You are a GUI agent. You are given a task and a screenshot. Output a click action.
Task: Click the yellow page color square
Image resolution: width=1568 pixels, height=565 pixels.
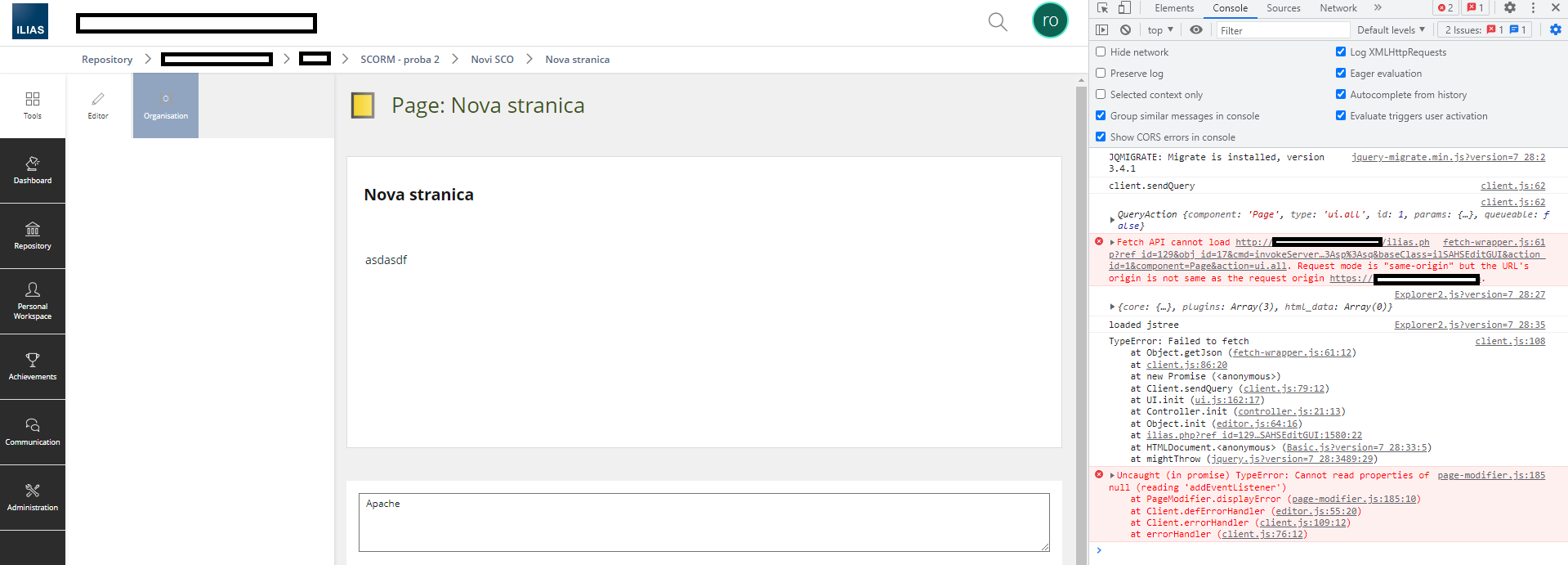(363, 105)
